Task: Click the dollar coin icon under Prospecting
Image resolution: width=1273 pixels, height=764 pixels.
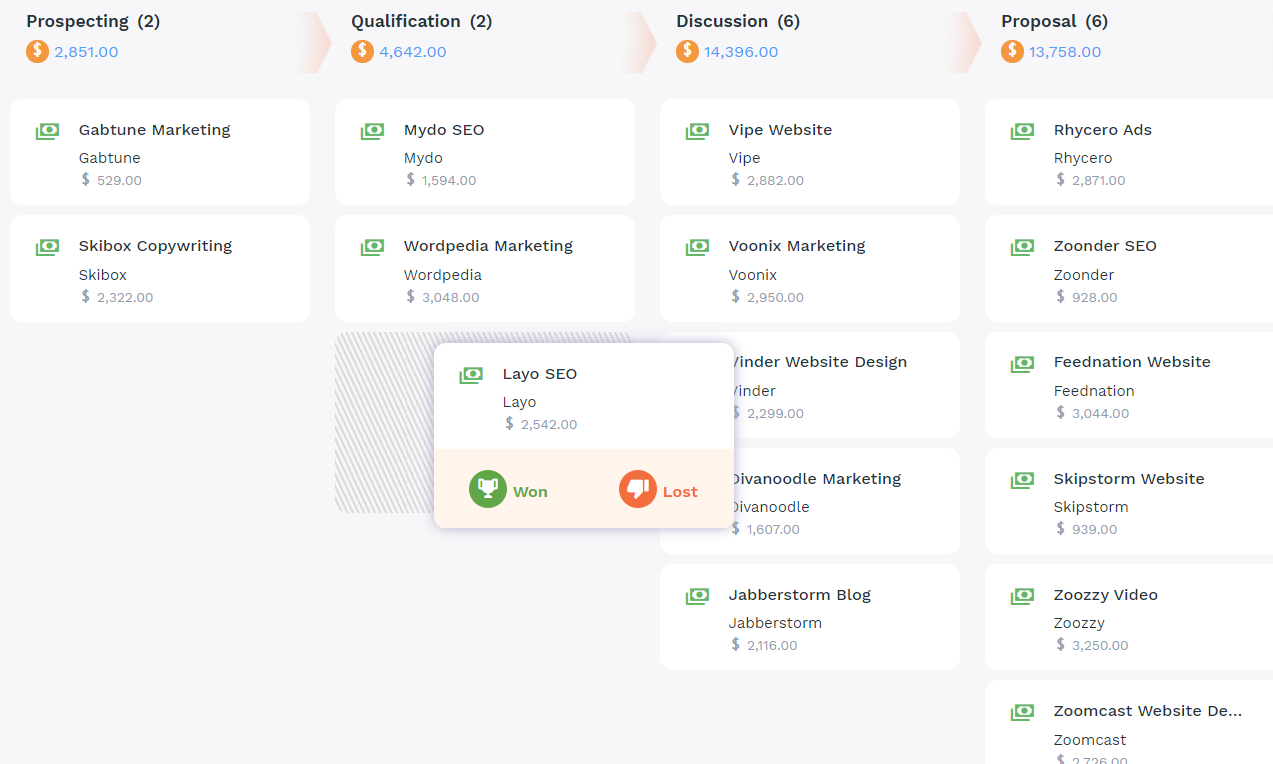Action: 37,51
